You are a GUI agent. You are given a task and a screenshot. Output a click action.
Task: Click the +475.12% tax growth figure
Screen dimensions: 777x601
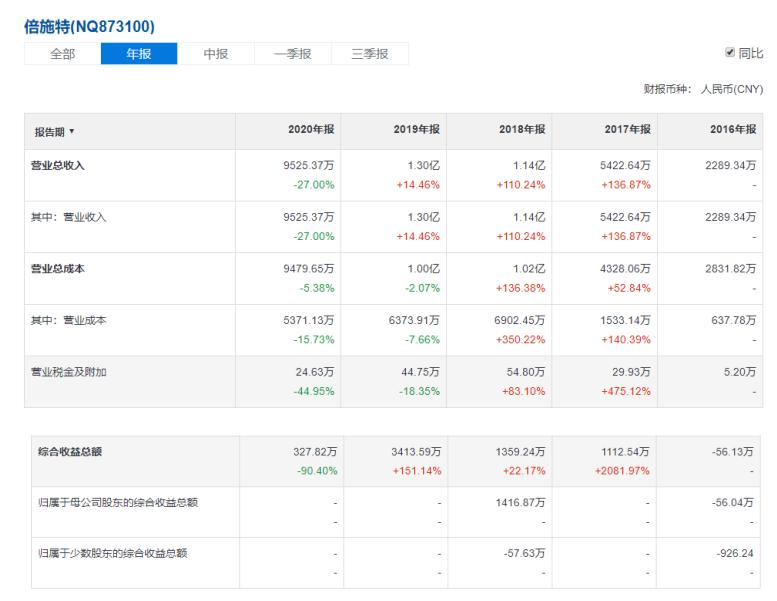pos(626,391)
